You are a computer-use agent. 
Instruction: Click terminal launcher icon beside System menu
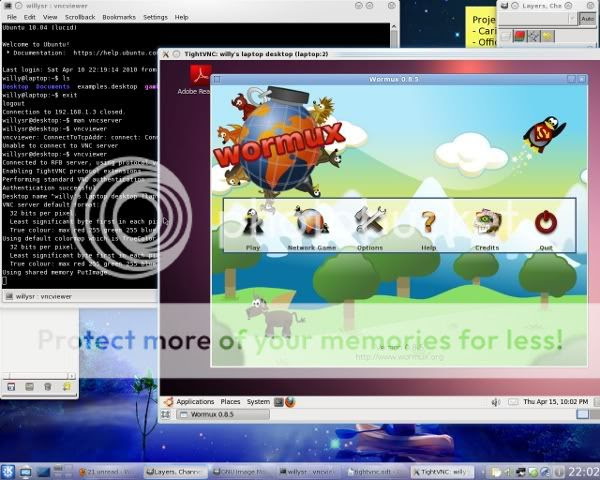279,402
